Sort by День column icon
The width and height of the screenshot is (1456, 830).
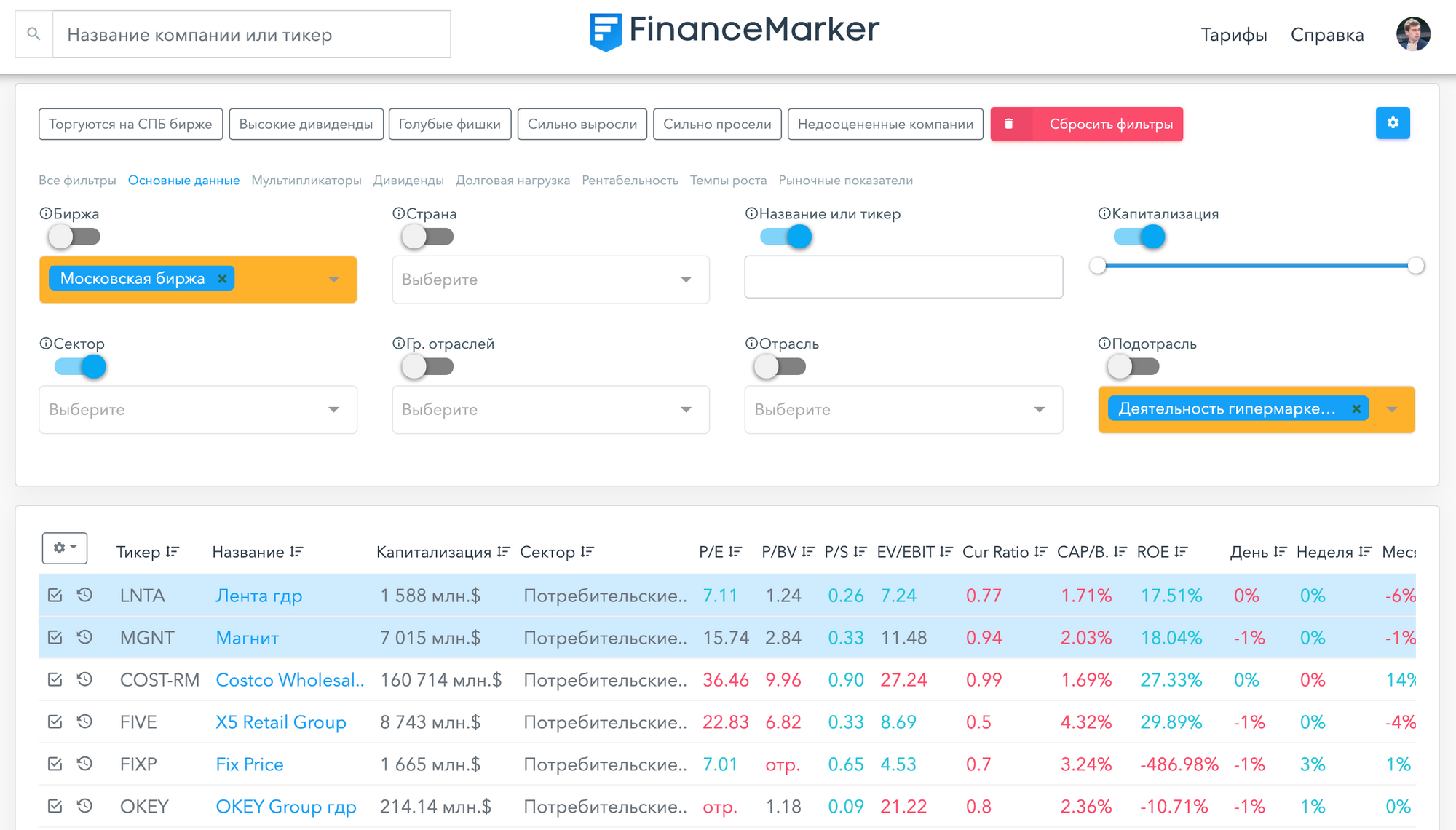[1281, 552]
